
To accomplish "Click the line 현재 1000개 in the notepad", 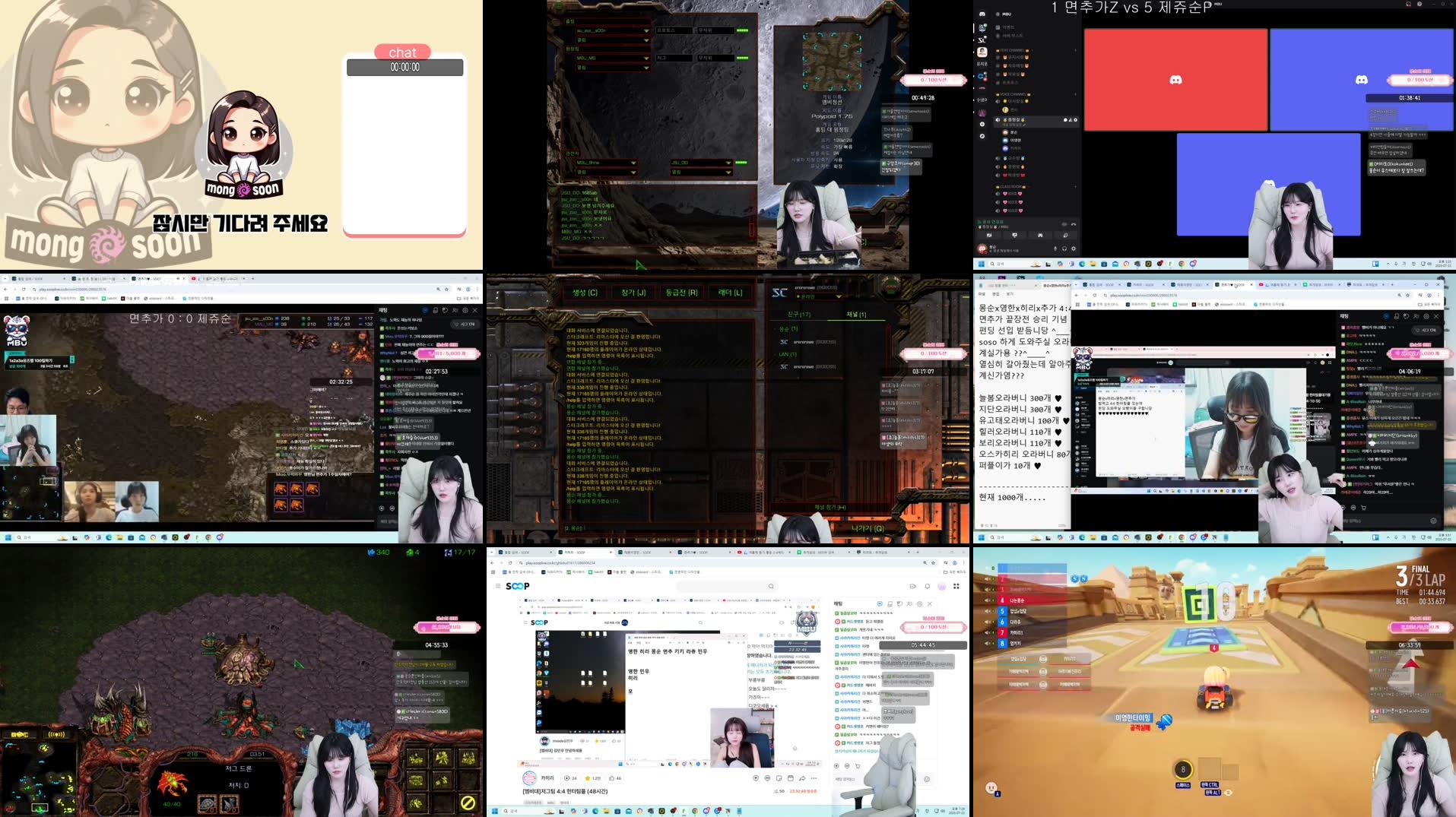I will pyautogui.click(x=1011, y=497).
